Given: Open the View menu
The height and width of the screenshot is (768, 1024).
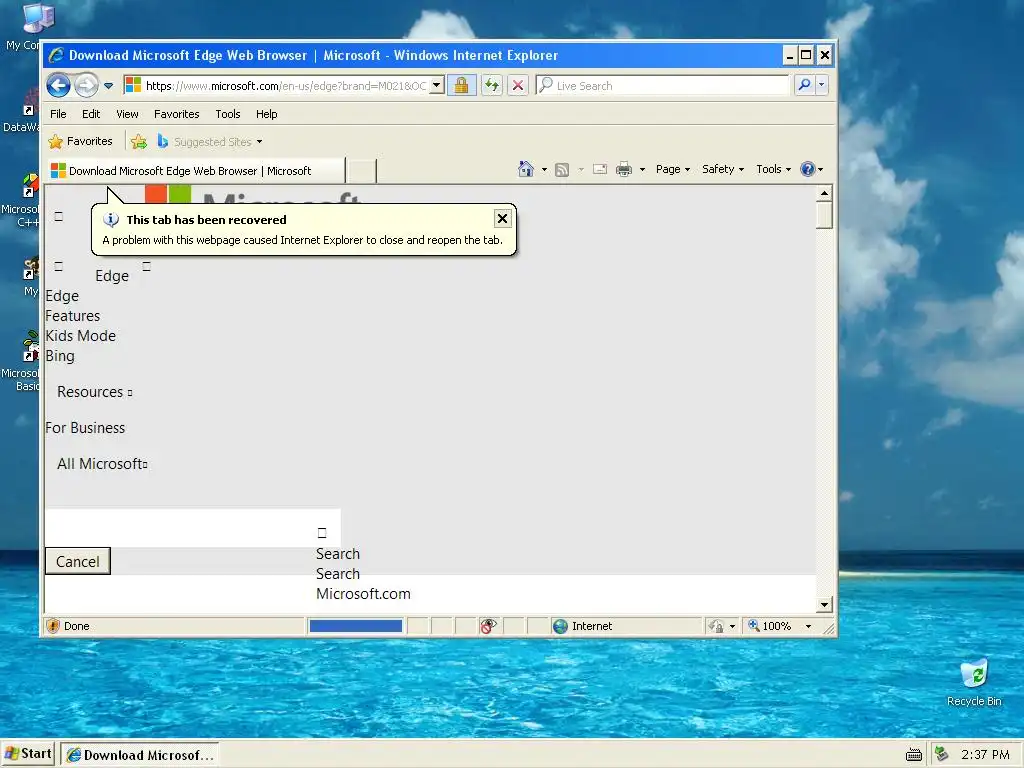Looking at the screenshot, I should click(x=127, y=114).
